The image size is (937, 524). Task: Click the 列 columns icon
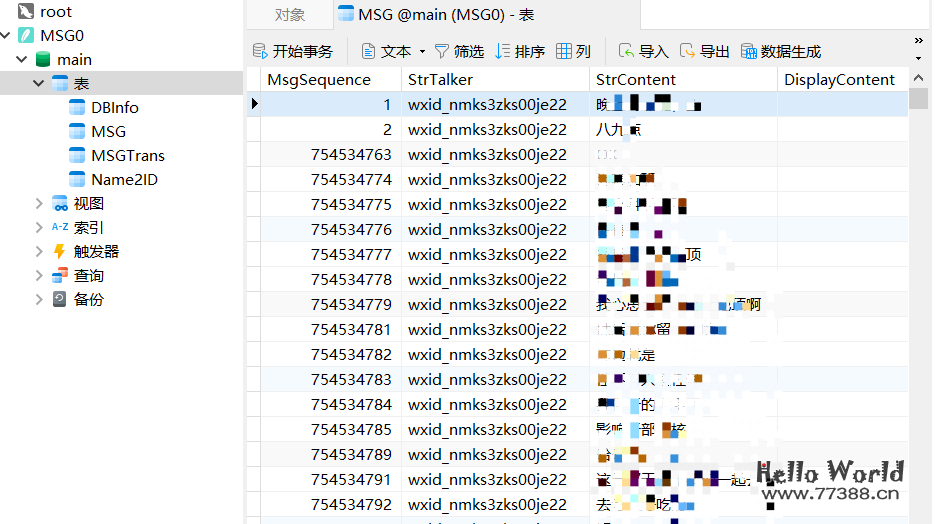click(564, 51)
